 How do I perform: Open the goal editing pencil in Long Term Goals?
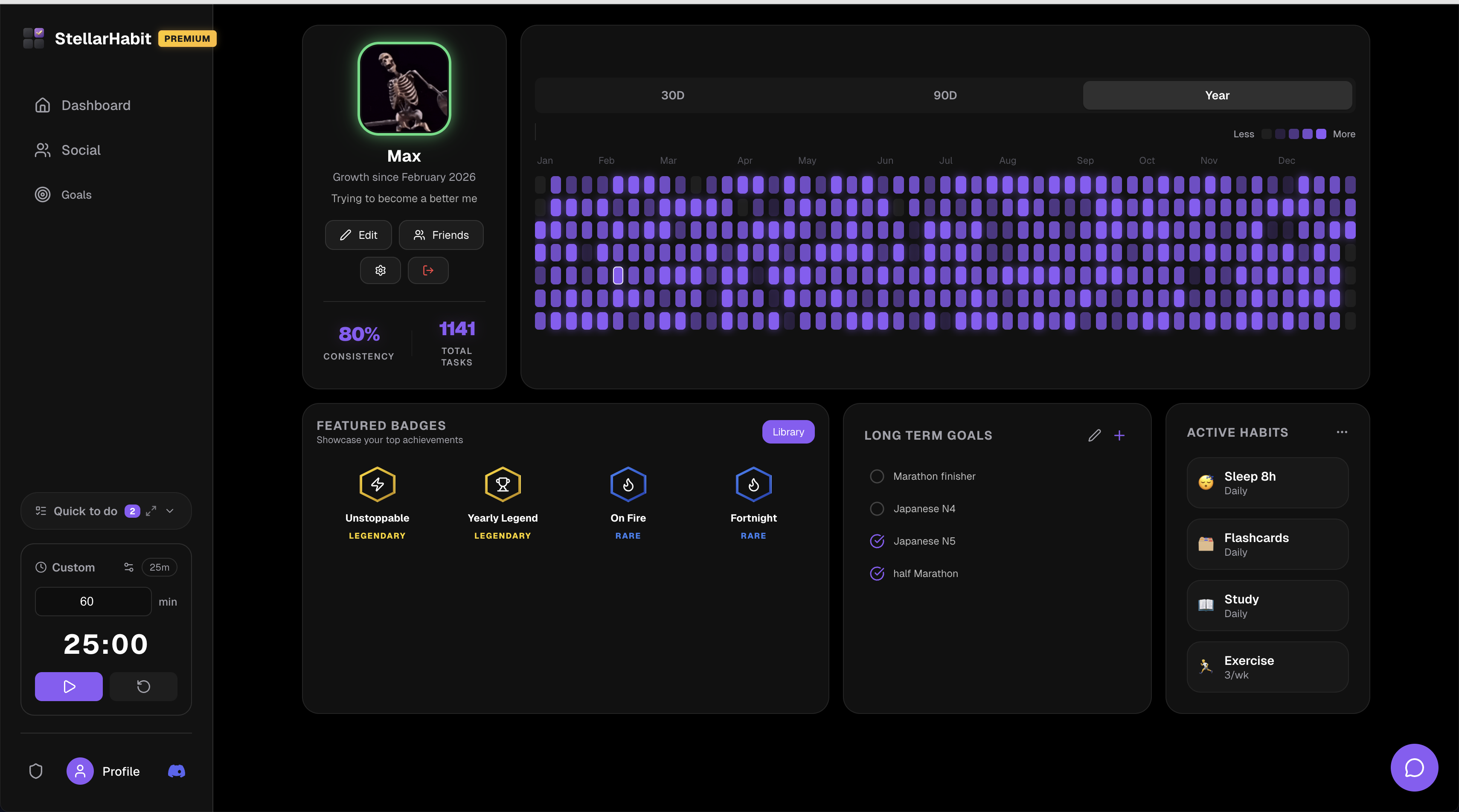point(1094,435)
